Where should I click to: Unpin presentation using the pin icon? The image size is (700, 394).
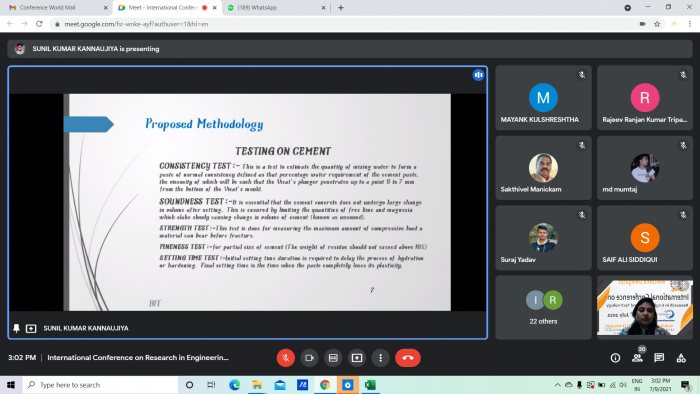[17, 328]
